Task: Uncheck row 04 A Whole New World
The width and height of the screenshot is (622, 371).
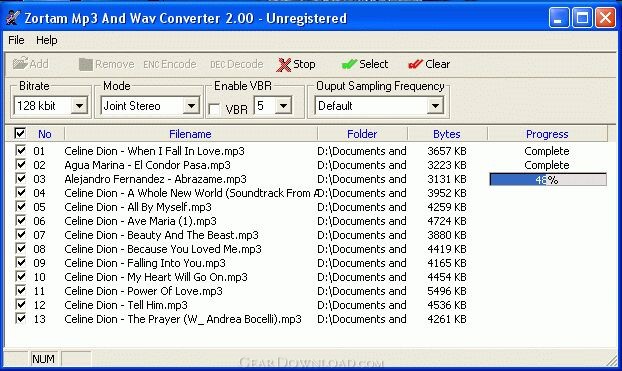Action: tap(20, 192)
